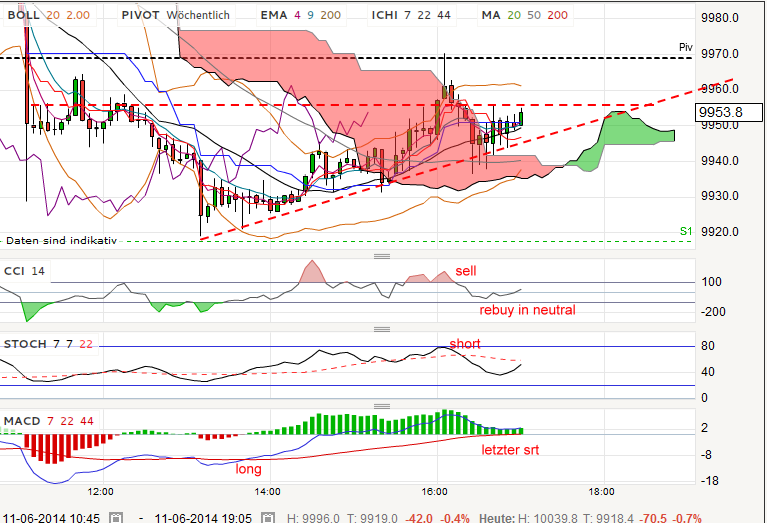Click the green S1 support label
This screenshot has width=767, height=523.
[x=686, y=231]
